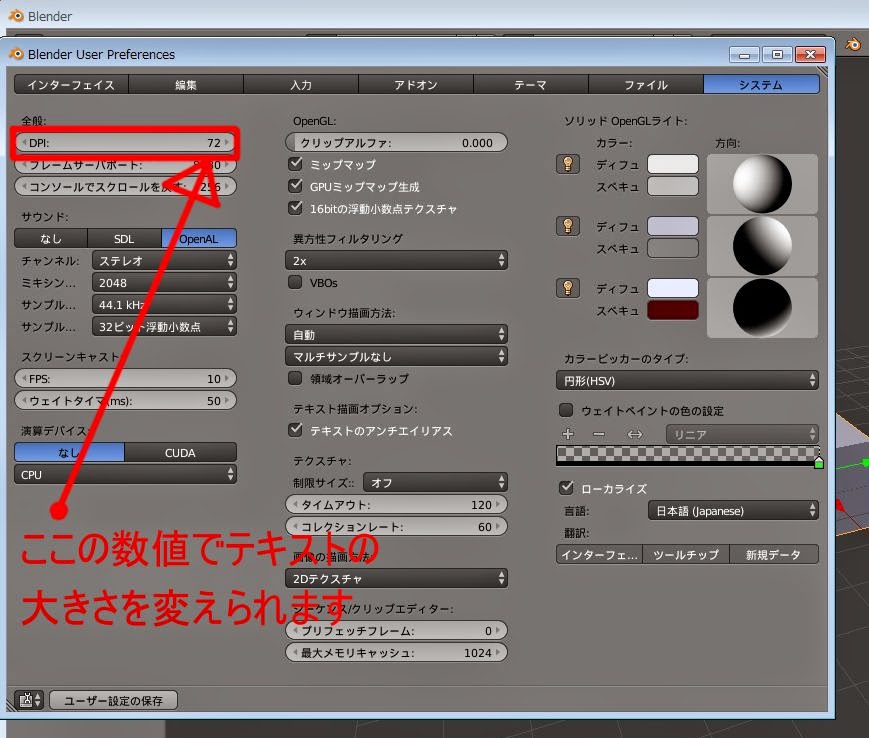The height and width of the screenshot is (738, 869).
Task: Open the texture limit size オフ dropdown
Action: click(436, 483)
